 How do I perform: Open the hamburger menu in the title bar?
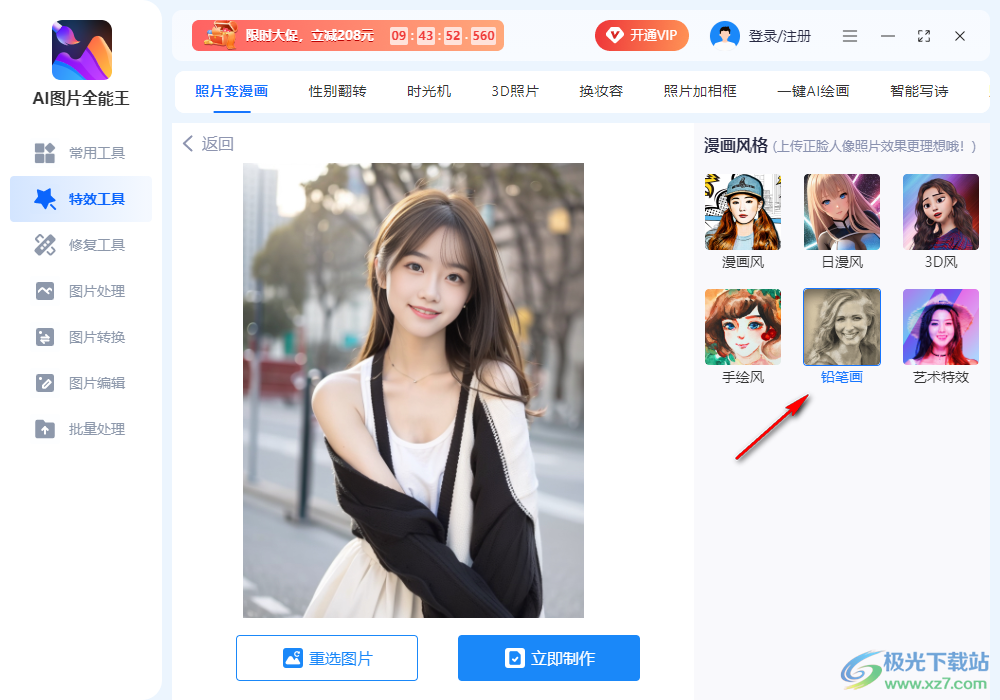pos(850,35)
